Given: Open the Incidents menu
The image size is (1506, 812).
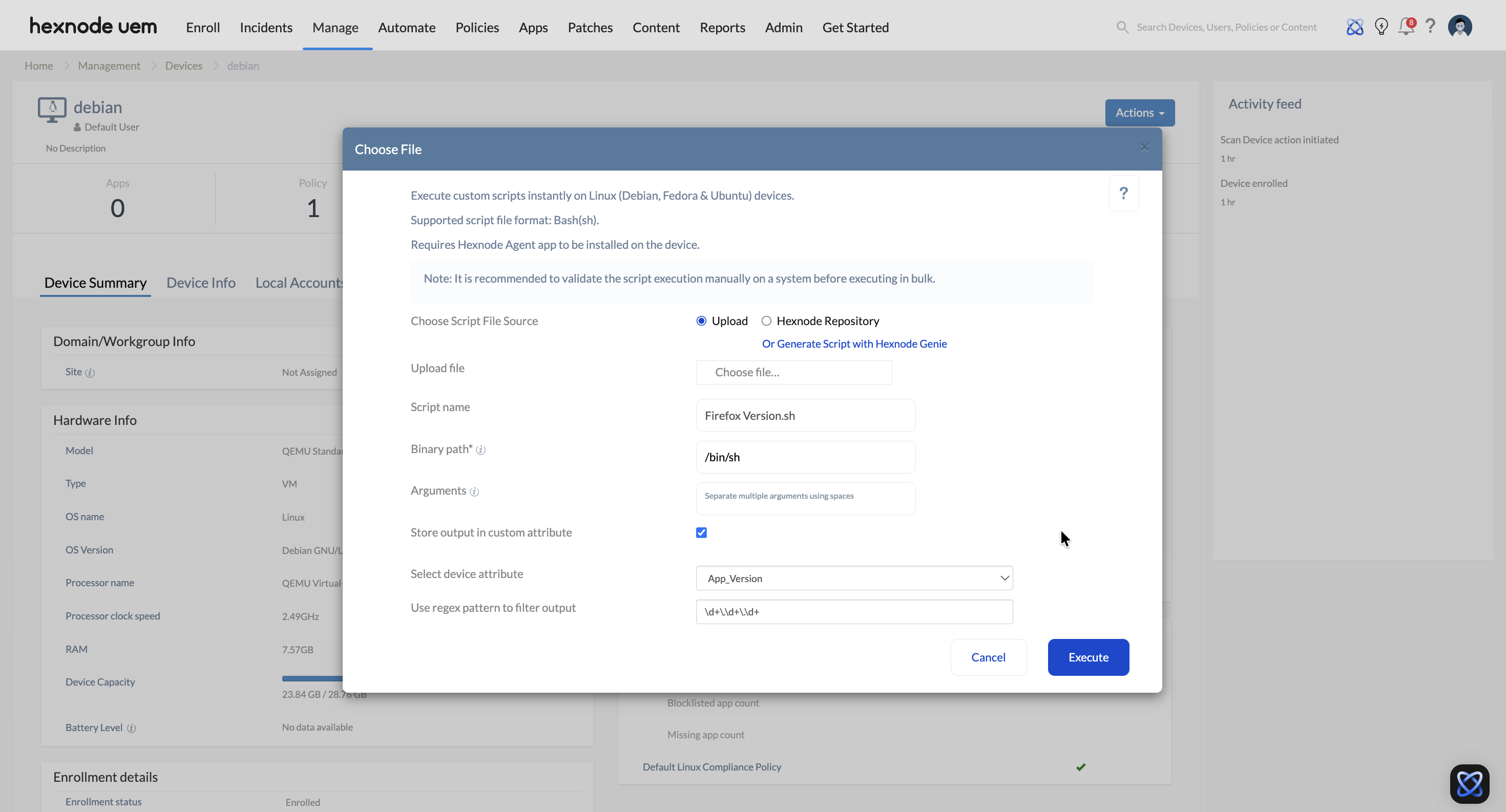Looking at the screenshot, I should 266,27.
